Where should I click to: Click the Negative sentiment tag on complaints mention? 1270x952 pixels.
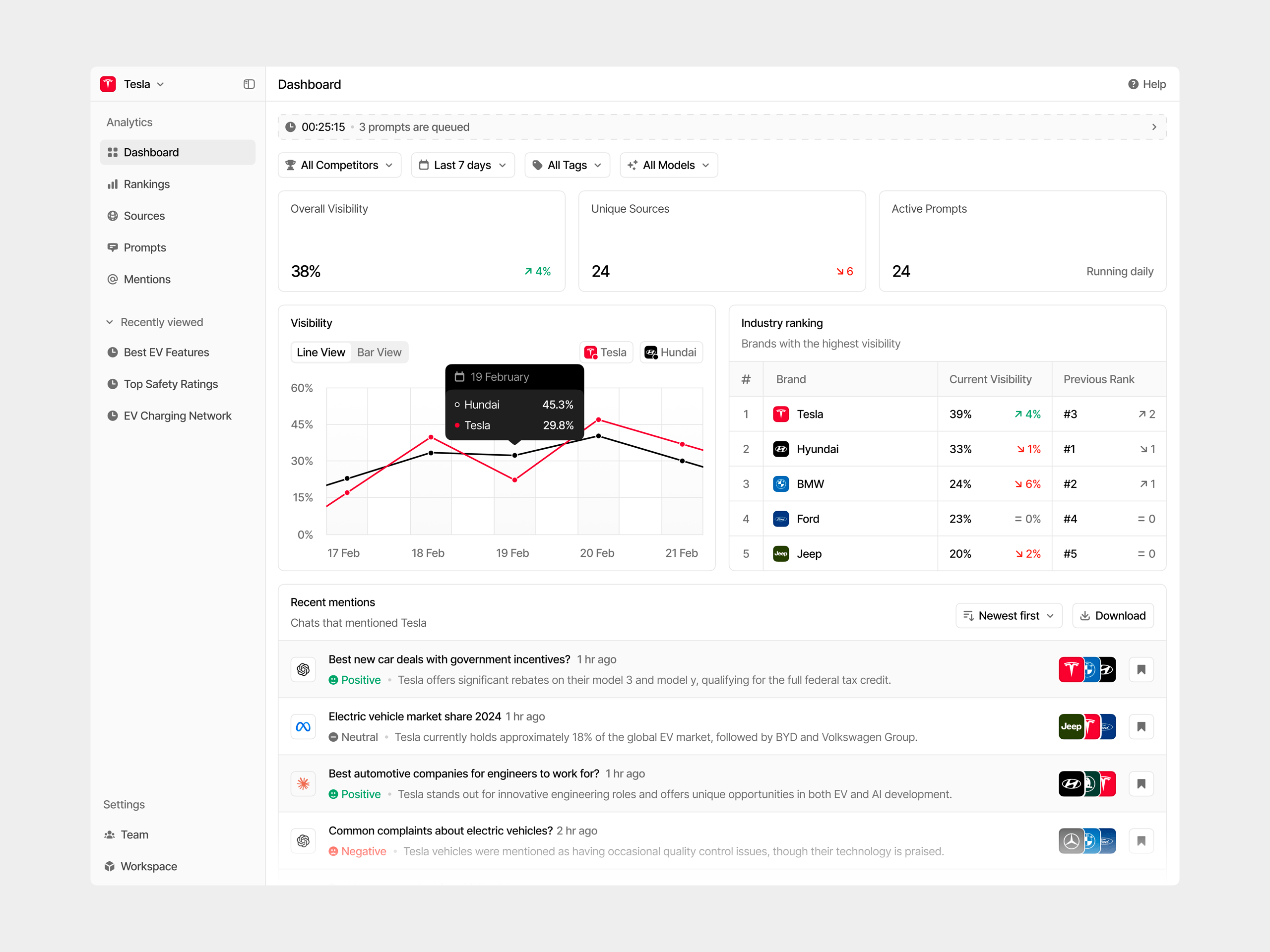click(x=358, y=851)
